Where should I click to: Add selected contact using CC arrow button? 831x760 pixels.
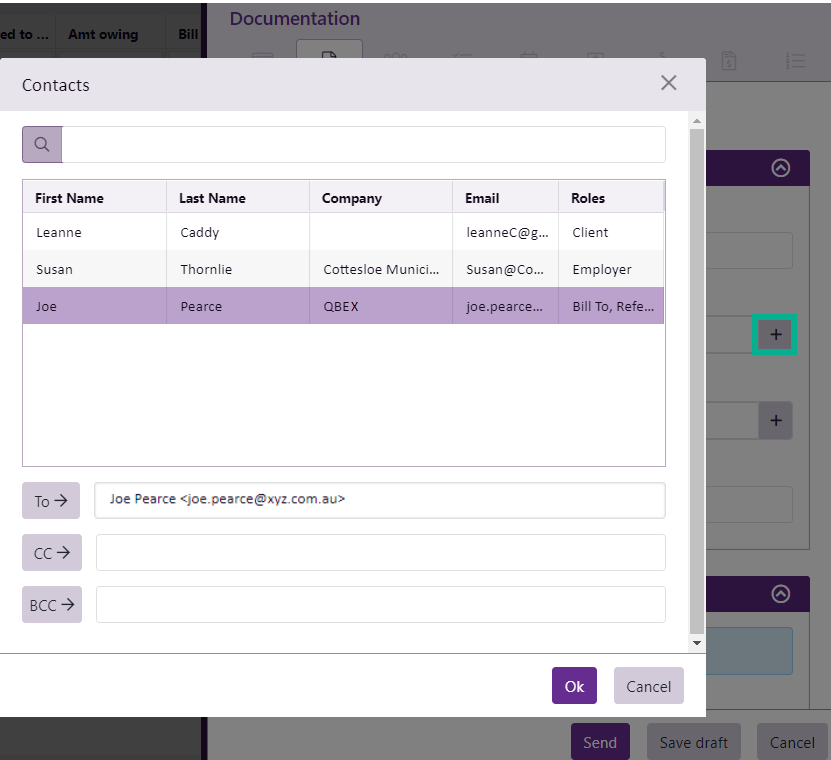(x=51, y=553)
